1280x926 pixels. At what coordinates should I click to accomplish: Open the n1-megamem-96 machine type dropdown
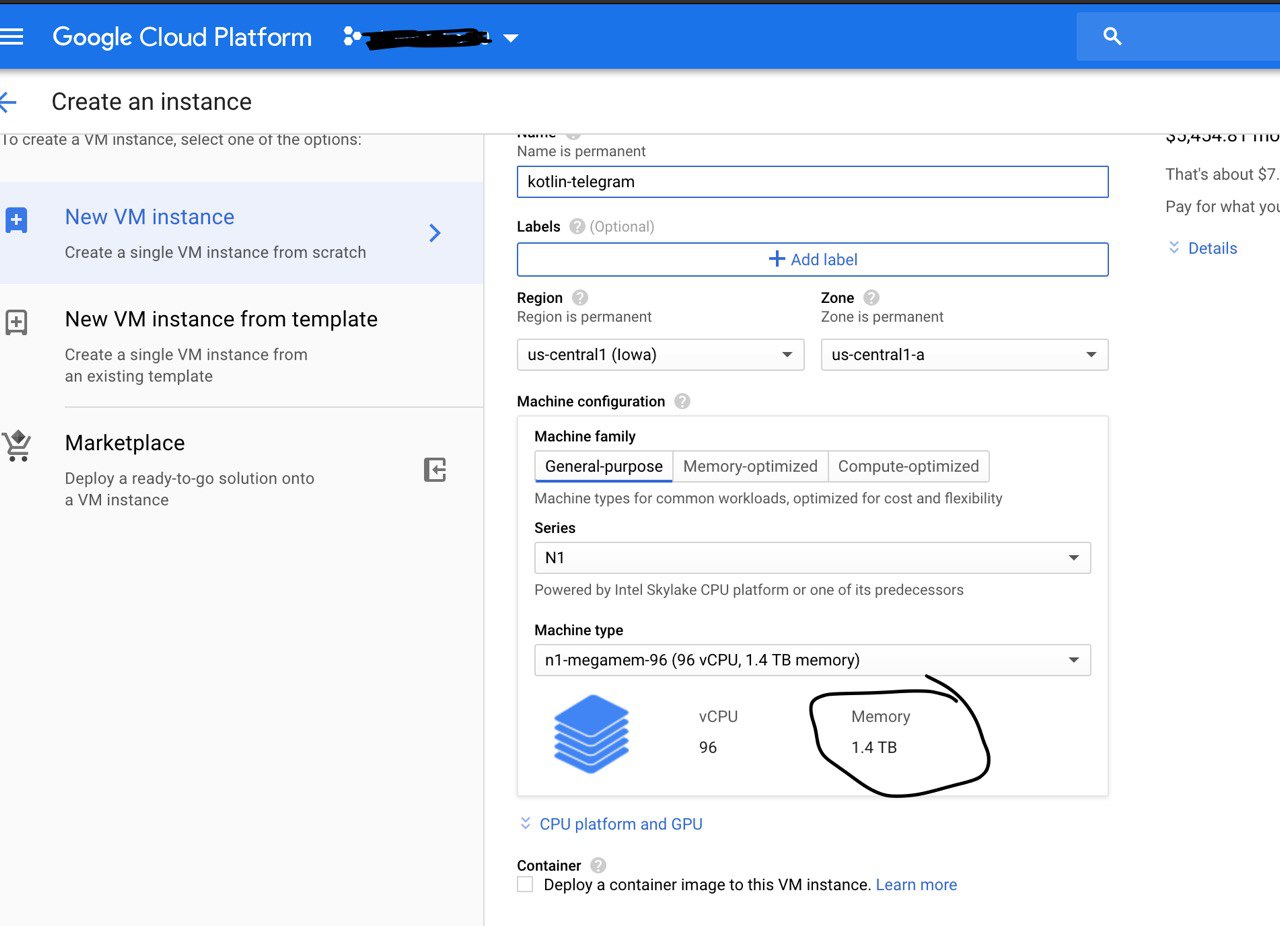[x=812, y=660]
